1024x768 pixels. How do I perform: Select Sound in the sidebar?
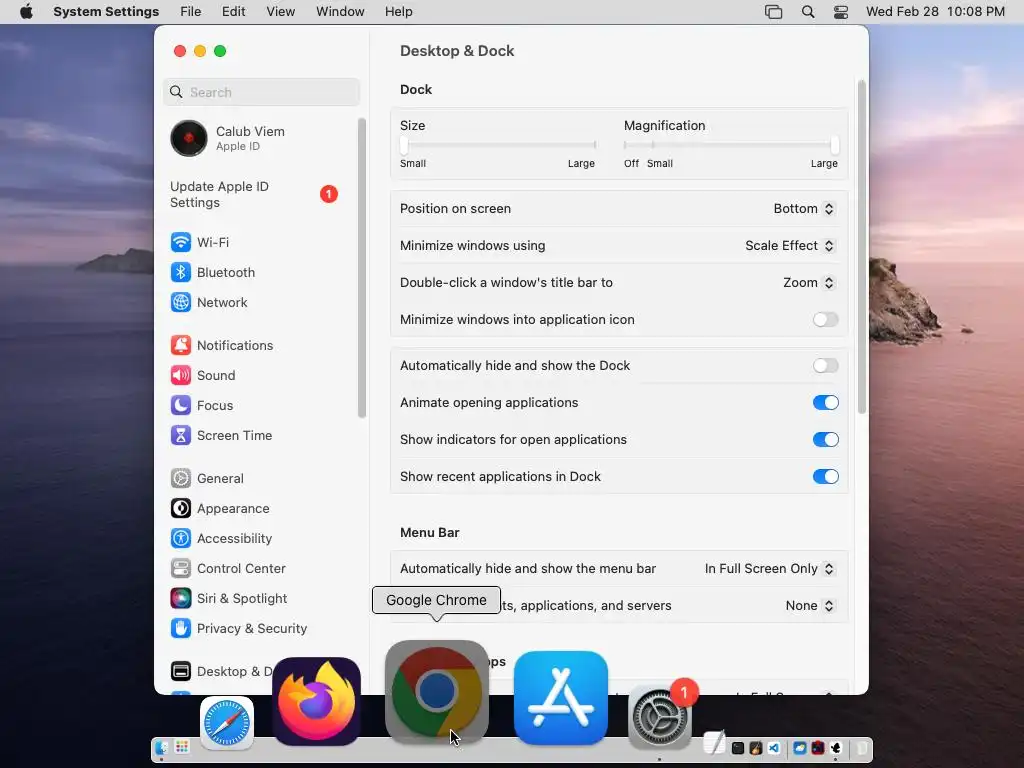(x=203, y=376)
